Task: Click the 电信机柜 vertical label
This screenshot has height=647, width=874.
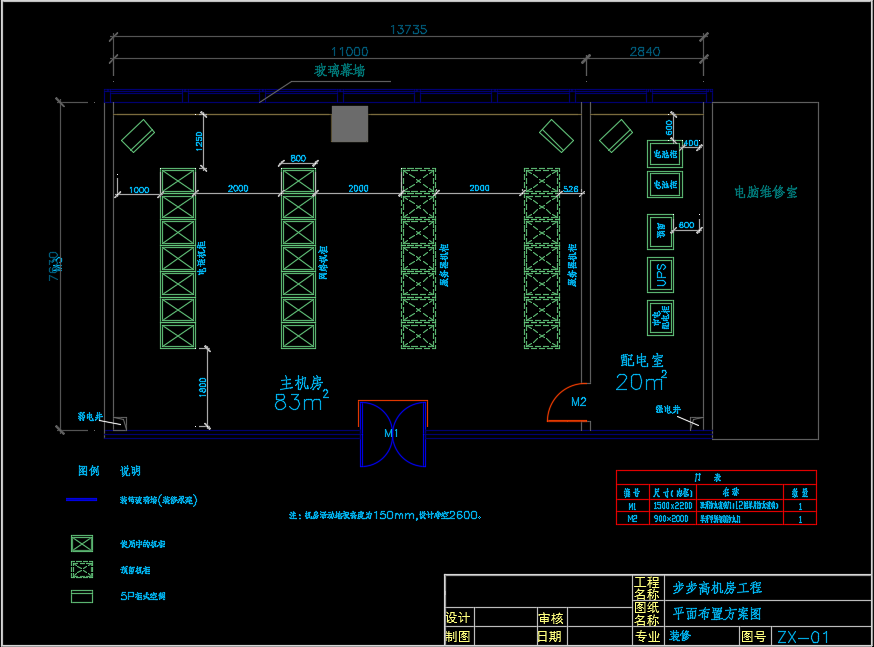Action: (202, 258)
